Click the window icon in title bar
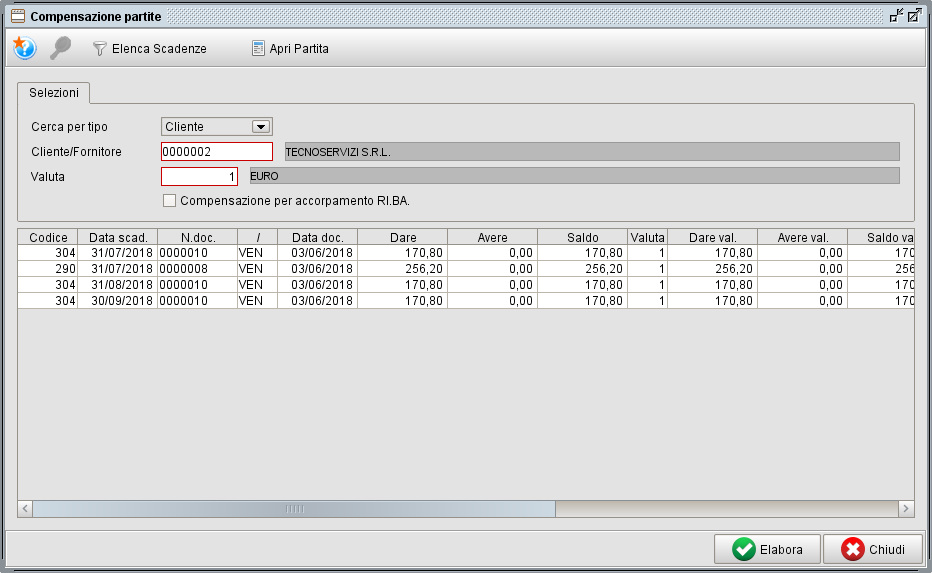This screenshot has height=573, width=932. [17, 16]
